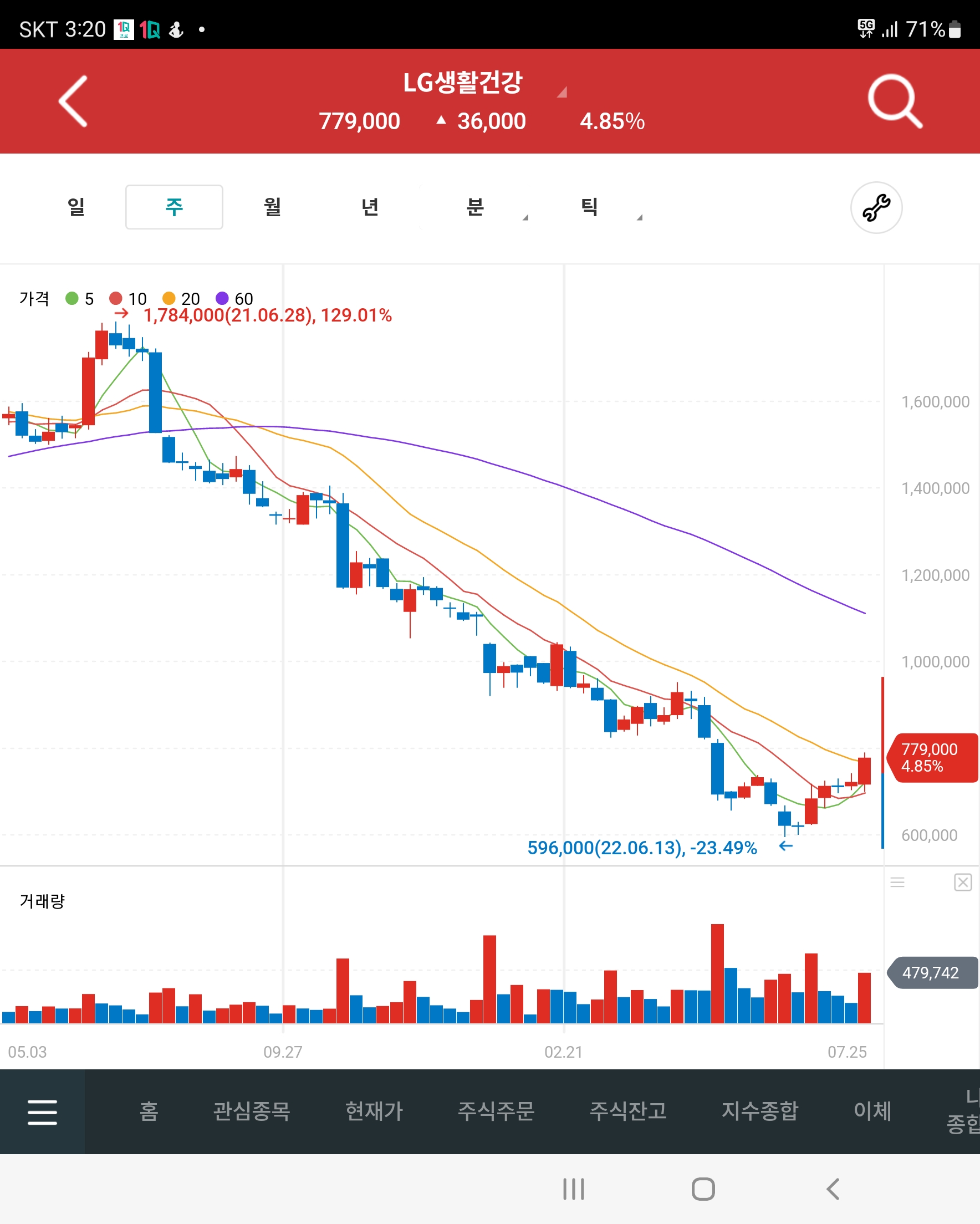Open 지수종합 in the bottom menu
This screenshot has height=1224, width=980.
[x=760, y=1111]
